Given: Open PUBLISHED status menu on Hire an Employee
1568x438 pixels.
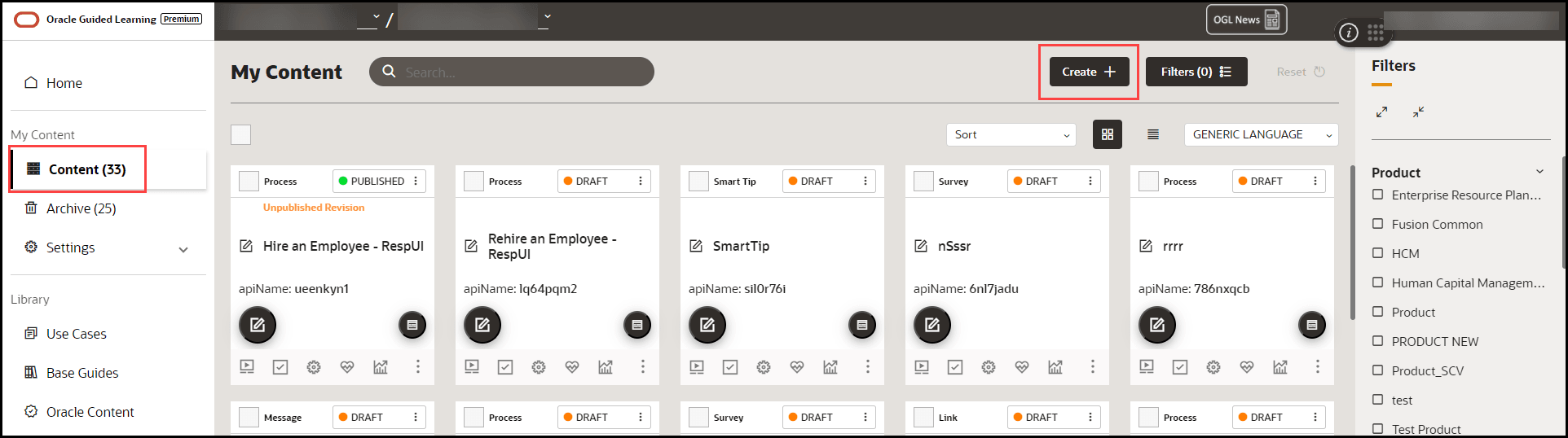Looking at the screenshot, I should click(x=416, y=181).
